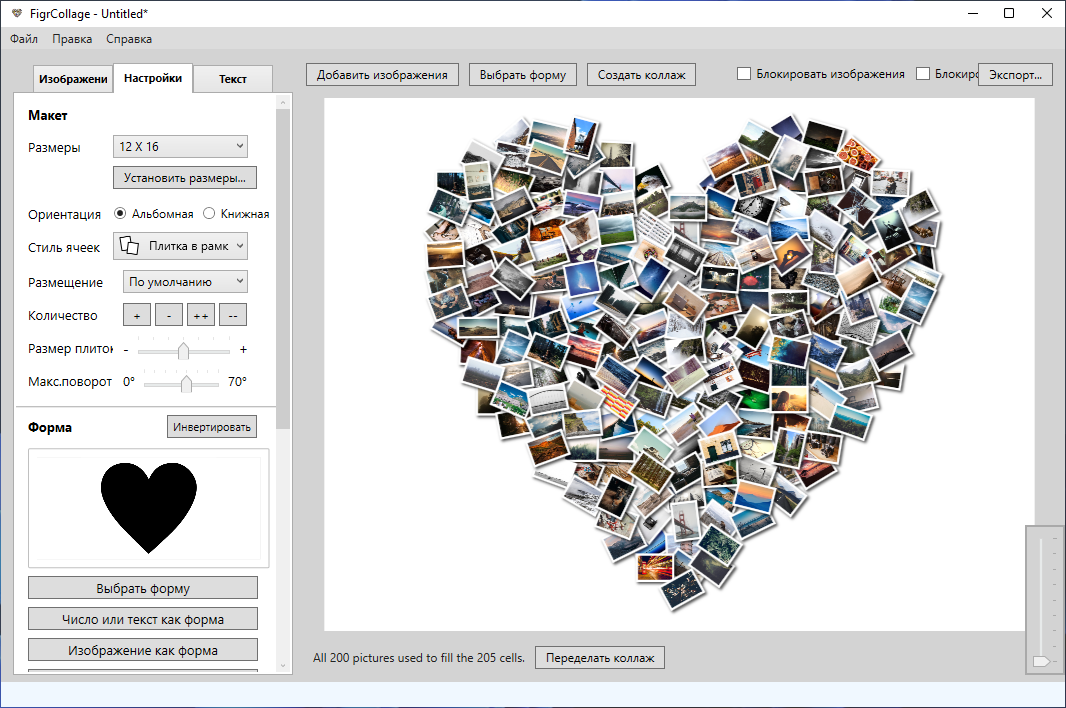
Task: Switch to the Текст tab
Action: tap(232, 79)
